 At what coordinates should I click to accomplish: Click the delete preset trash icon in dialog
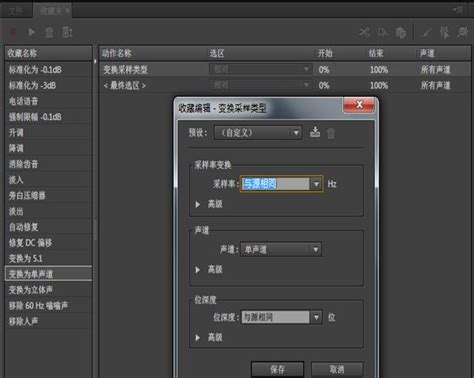tap(331, 133)
